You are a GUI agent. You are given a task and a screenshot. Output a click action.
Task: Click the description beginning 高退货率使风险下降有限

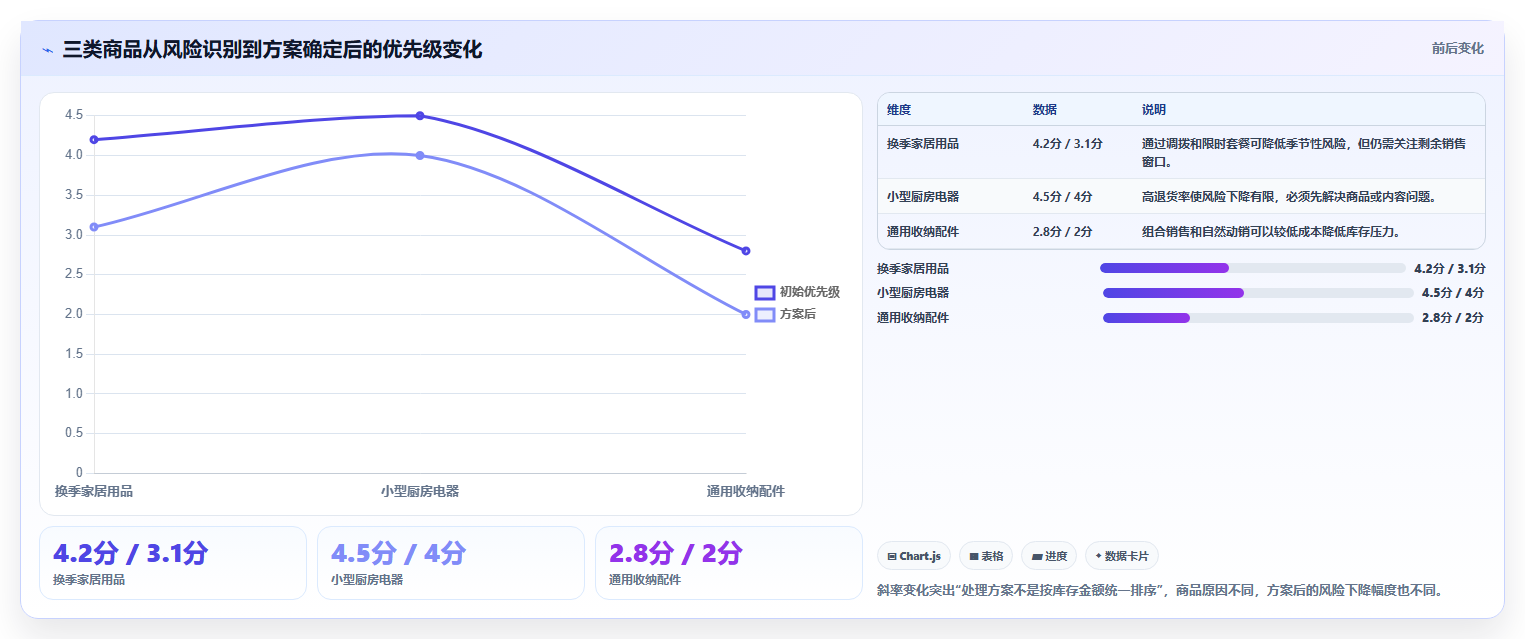(x=1289, y=197)
